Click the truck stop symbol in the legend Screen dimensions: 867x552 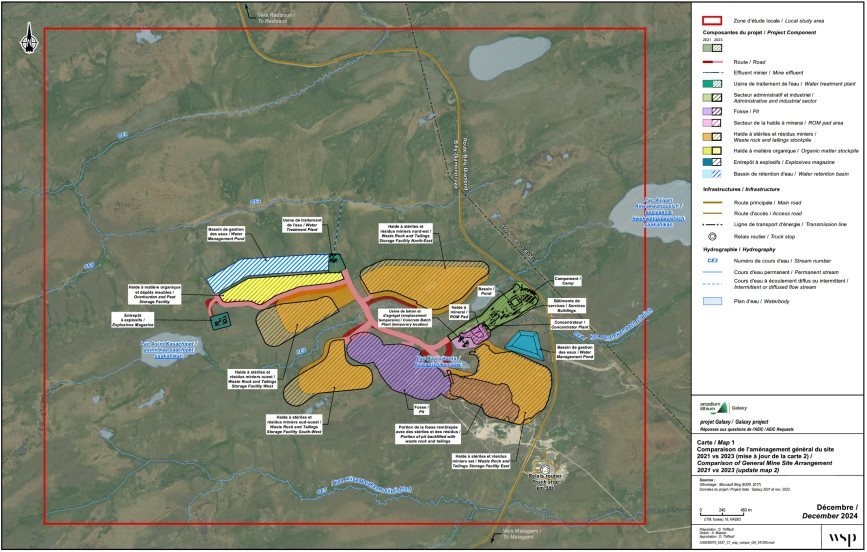713,236
